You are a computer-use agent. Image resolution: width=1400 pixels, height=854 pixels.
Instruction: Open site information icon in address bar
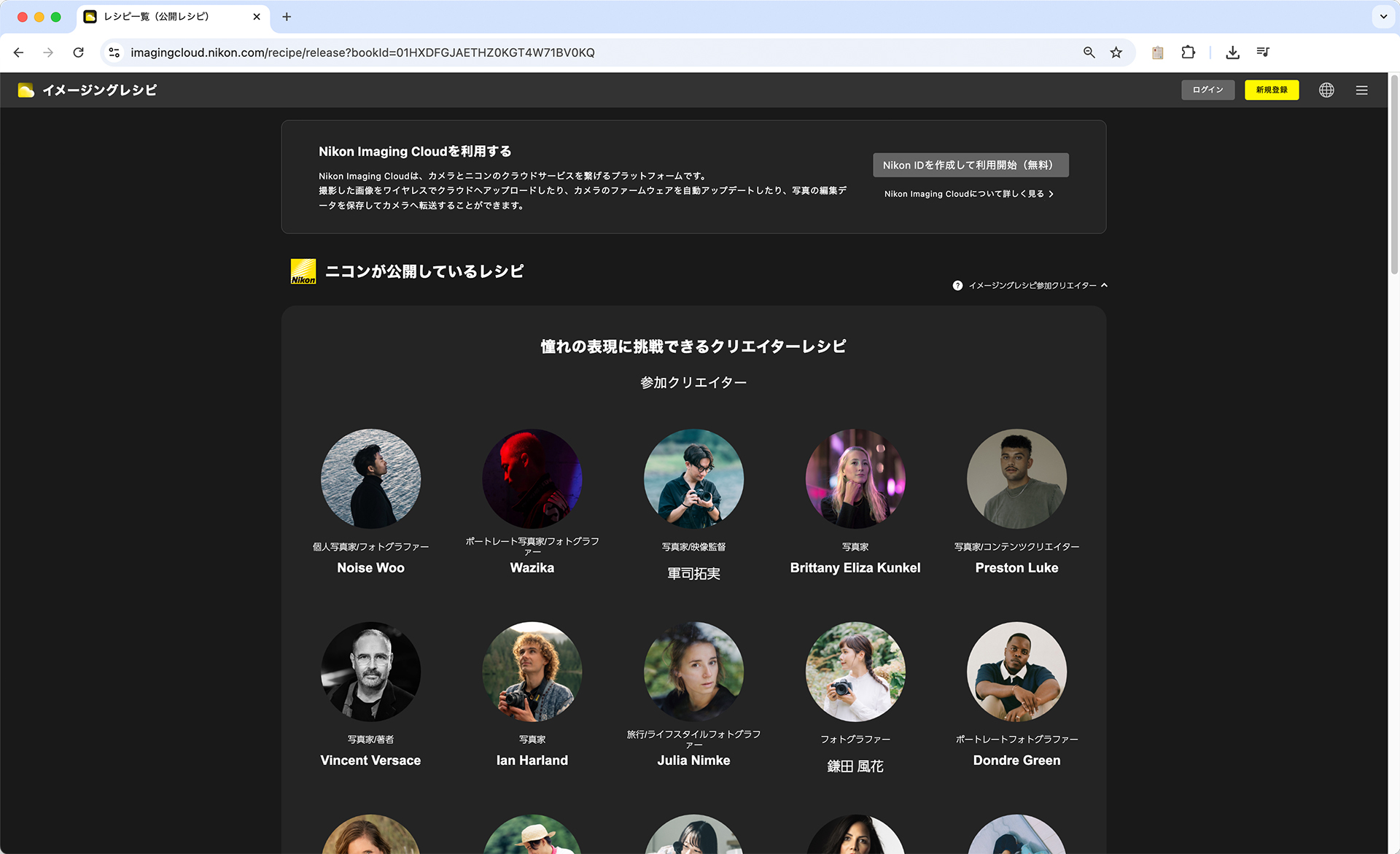[114, 52]
